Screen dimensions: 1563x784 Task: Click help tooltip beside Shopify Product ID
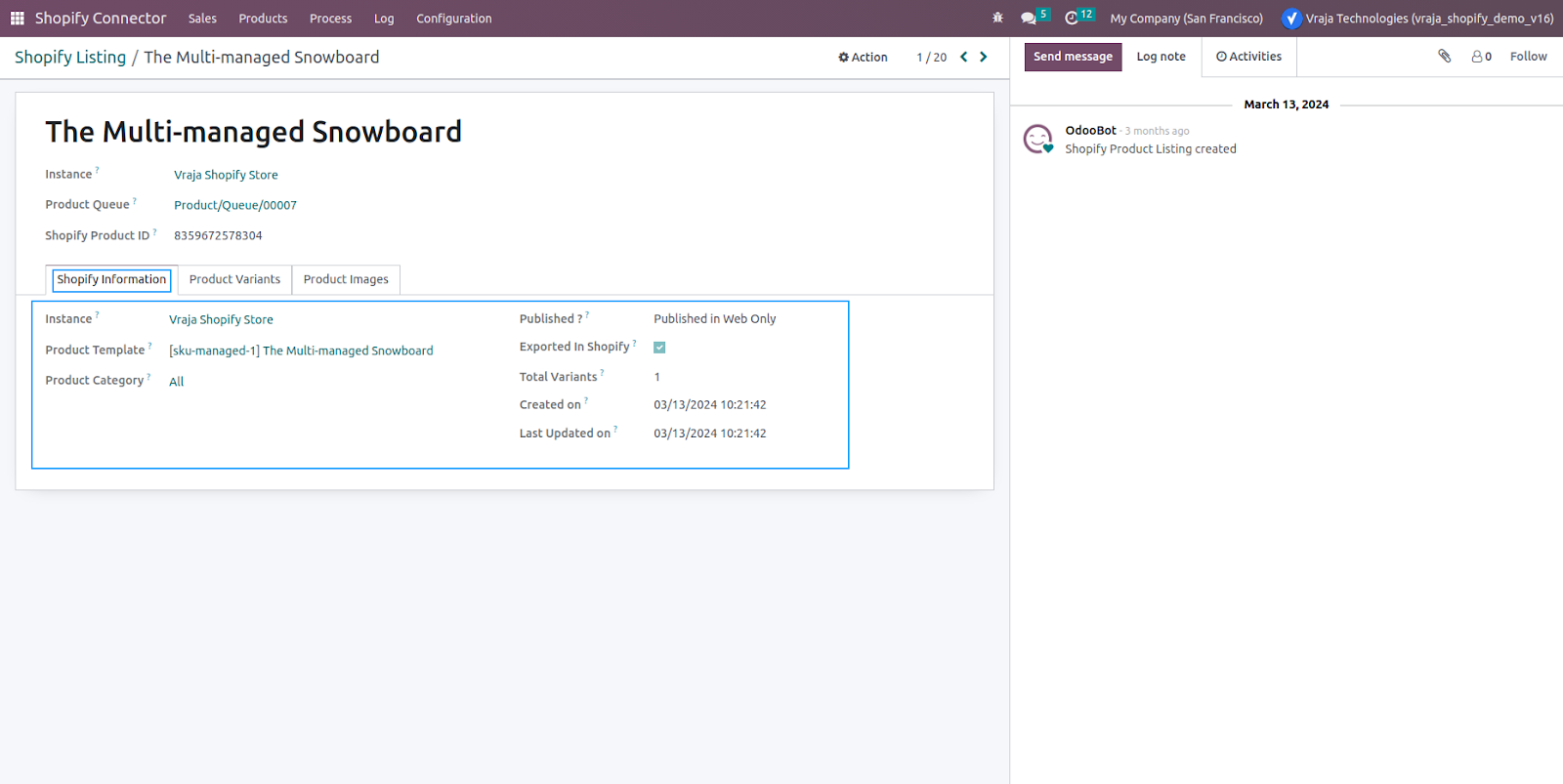(x=154, y=232)
